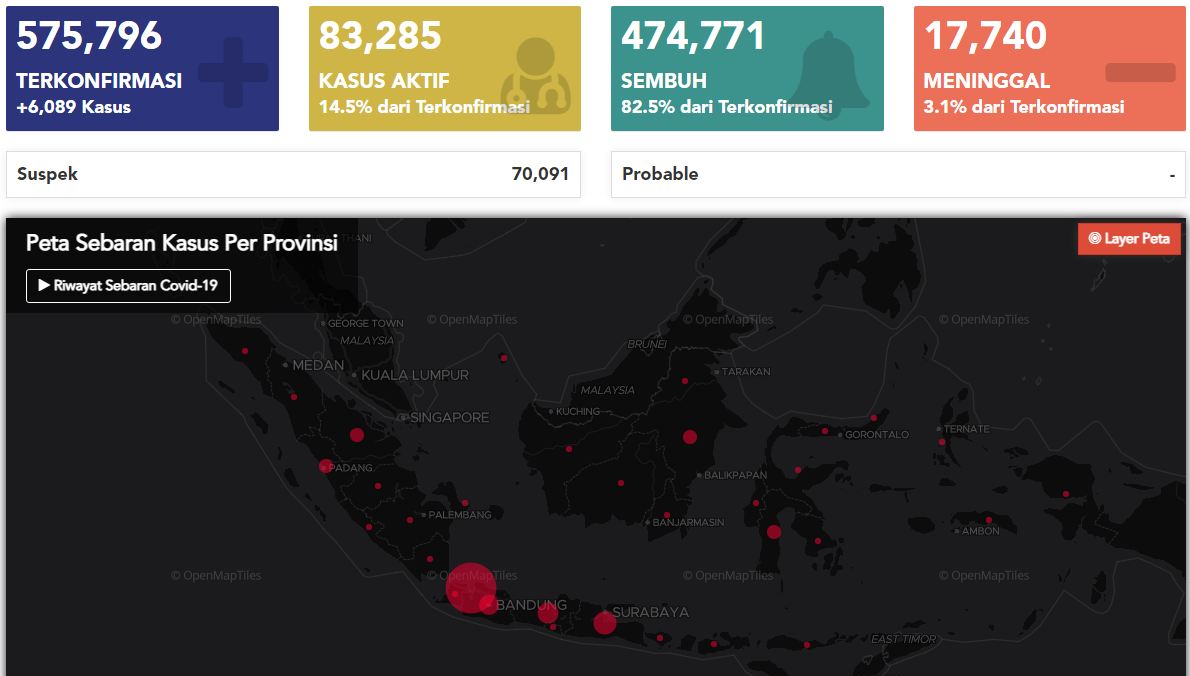The image size is (1190, 676).
Task: Click the Terkonfirmasi cross icon
Action: coord(233,72)
